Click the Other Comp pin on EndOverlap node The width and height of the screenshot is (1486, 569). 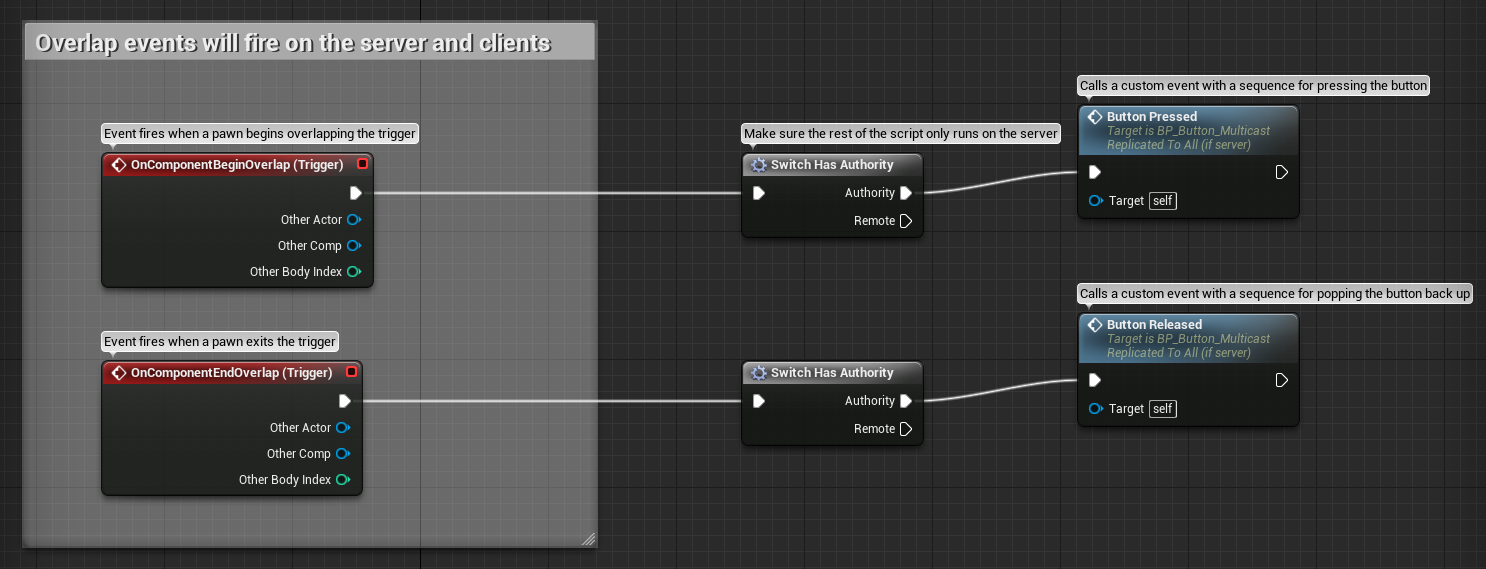pyautogui.click(x=343, y=454)
